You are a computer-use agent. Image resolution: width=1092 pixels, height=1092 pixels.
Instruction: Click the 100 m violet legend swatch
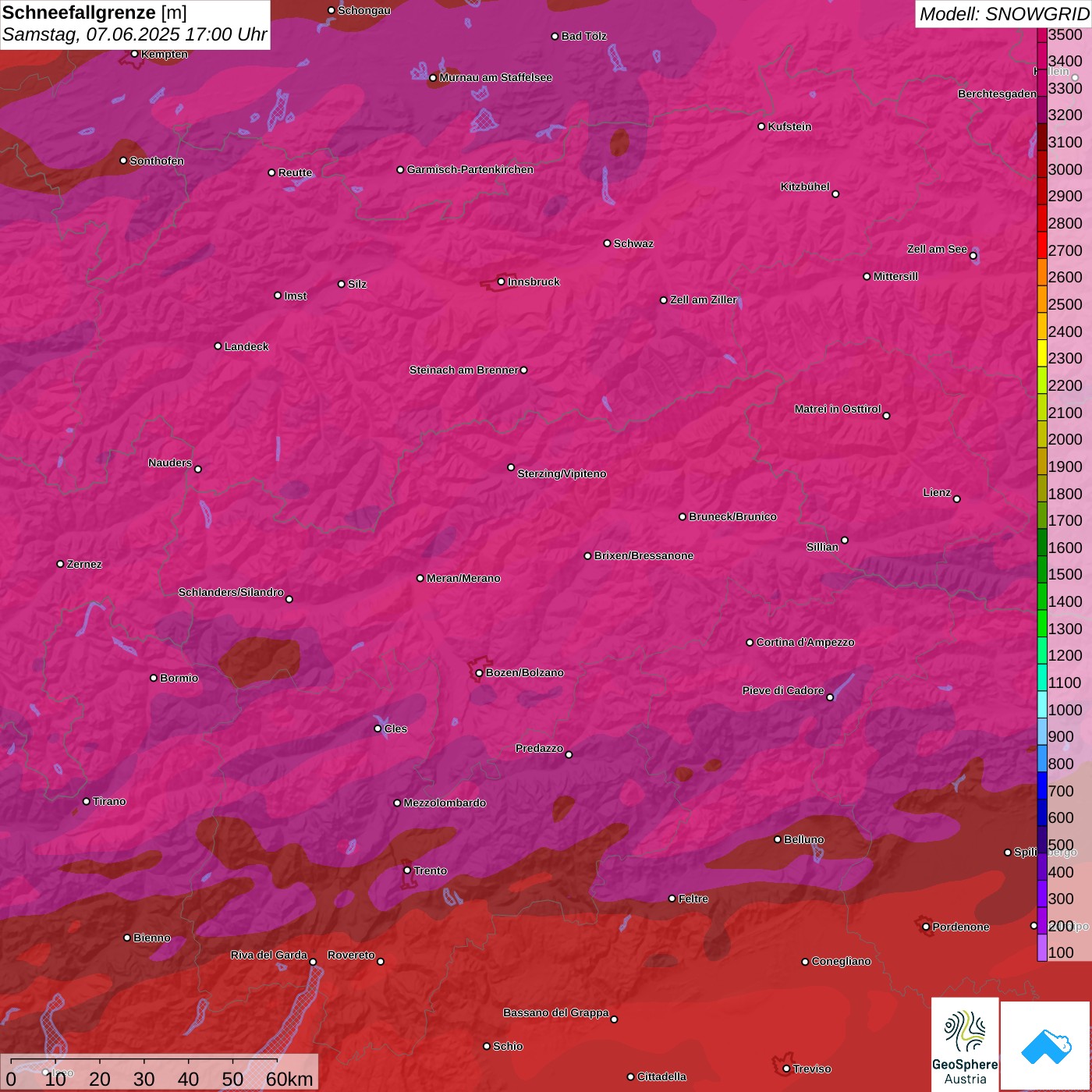click(x=1042, y=947)
